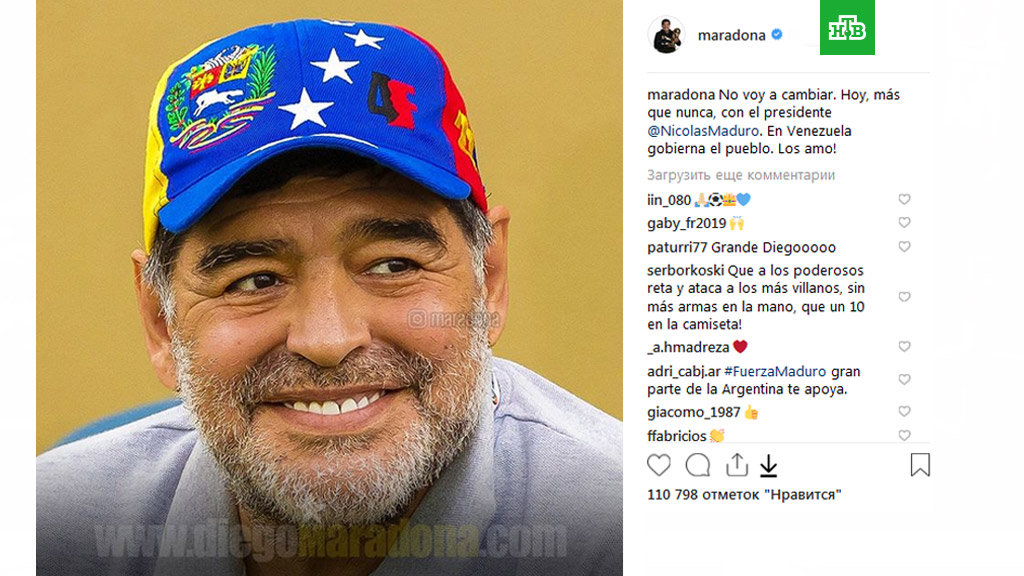Save post with the bookmark icon
The width and height of the screenshot is (1024, 576).
920,465
